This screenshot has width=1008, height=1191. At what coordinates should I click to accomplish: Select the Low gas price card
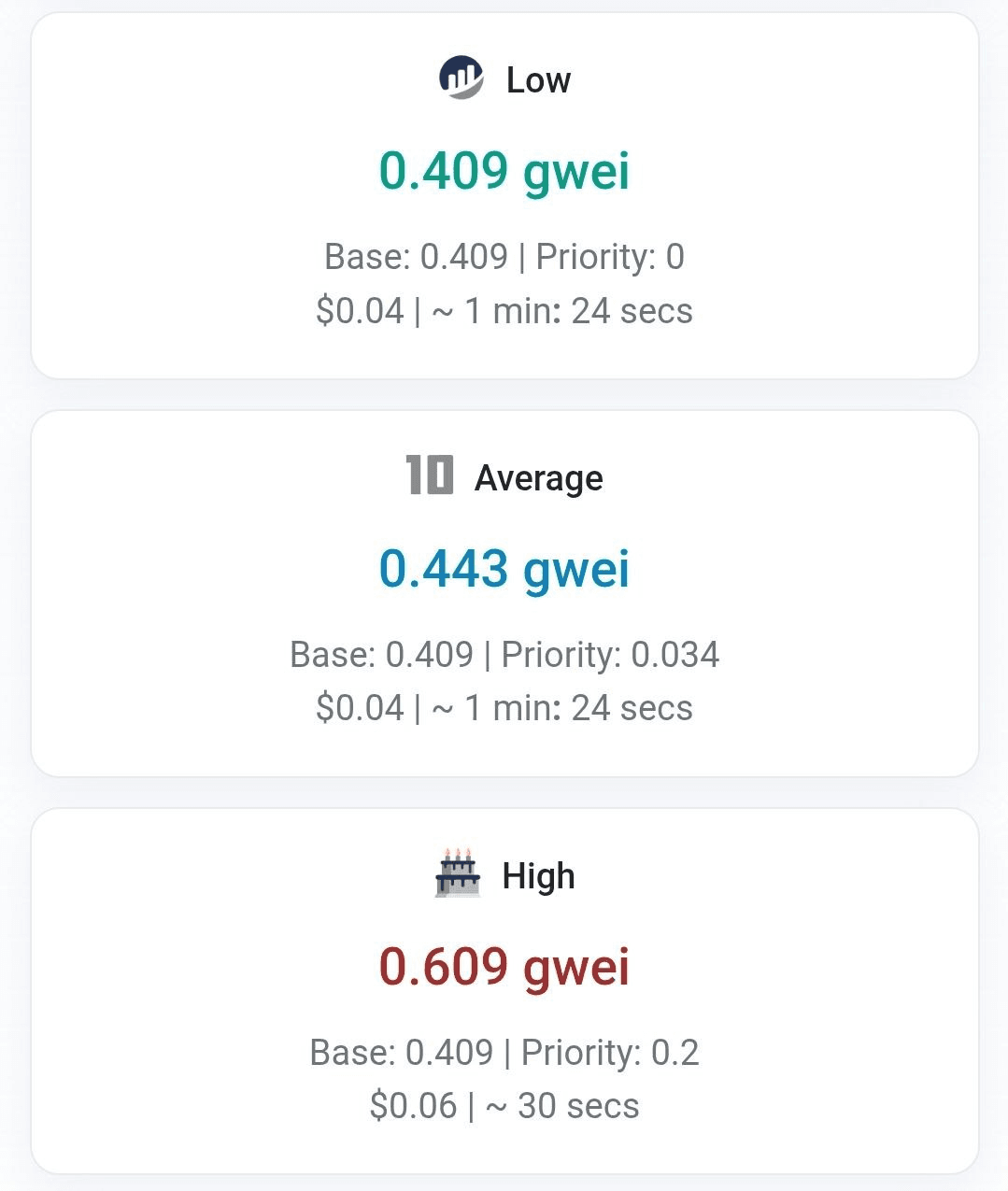(504, 195)
